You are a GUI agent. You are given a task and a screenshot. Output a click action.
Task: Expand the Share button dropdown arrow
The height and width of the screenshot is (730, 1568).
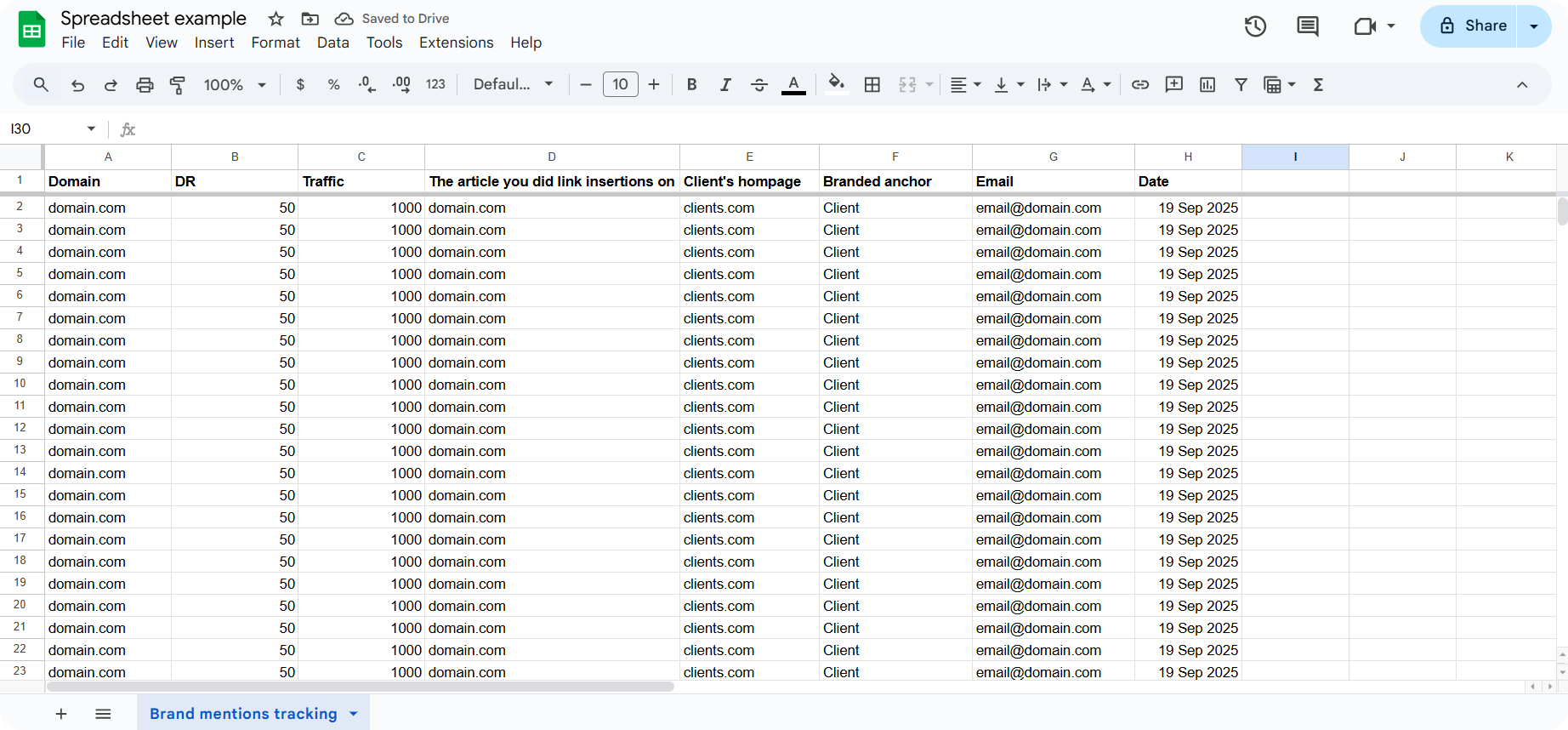(x=1534, y=26)
